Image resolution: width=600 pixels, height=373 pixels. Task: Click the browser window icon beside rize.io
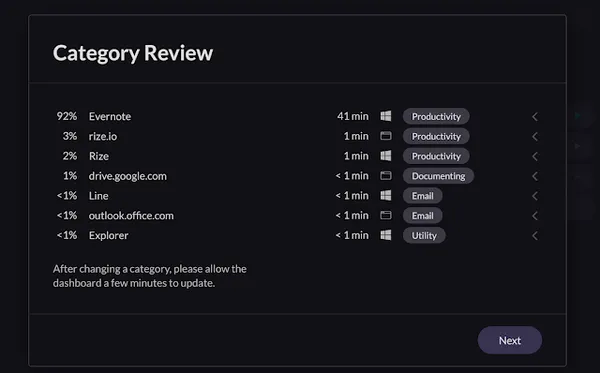coord(386,136)
